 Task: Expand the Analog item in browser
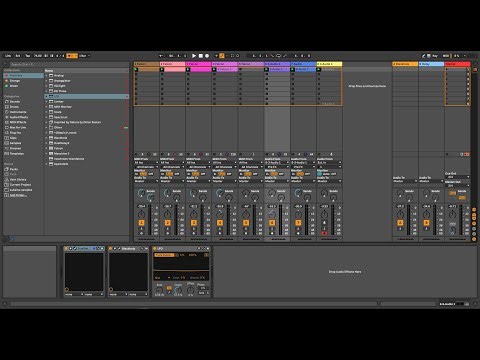(x=47, y=76)
